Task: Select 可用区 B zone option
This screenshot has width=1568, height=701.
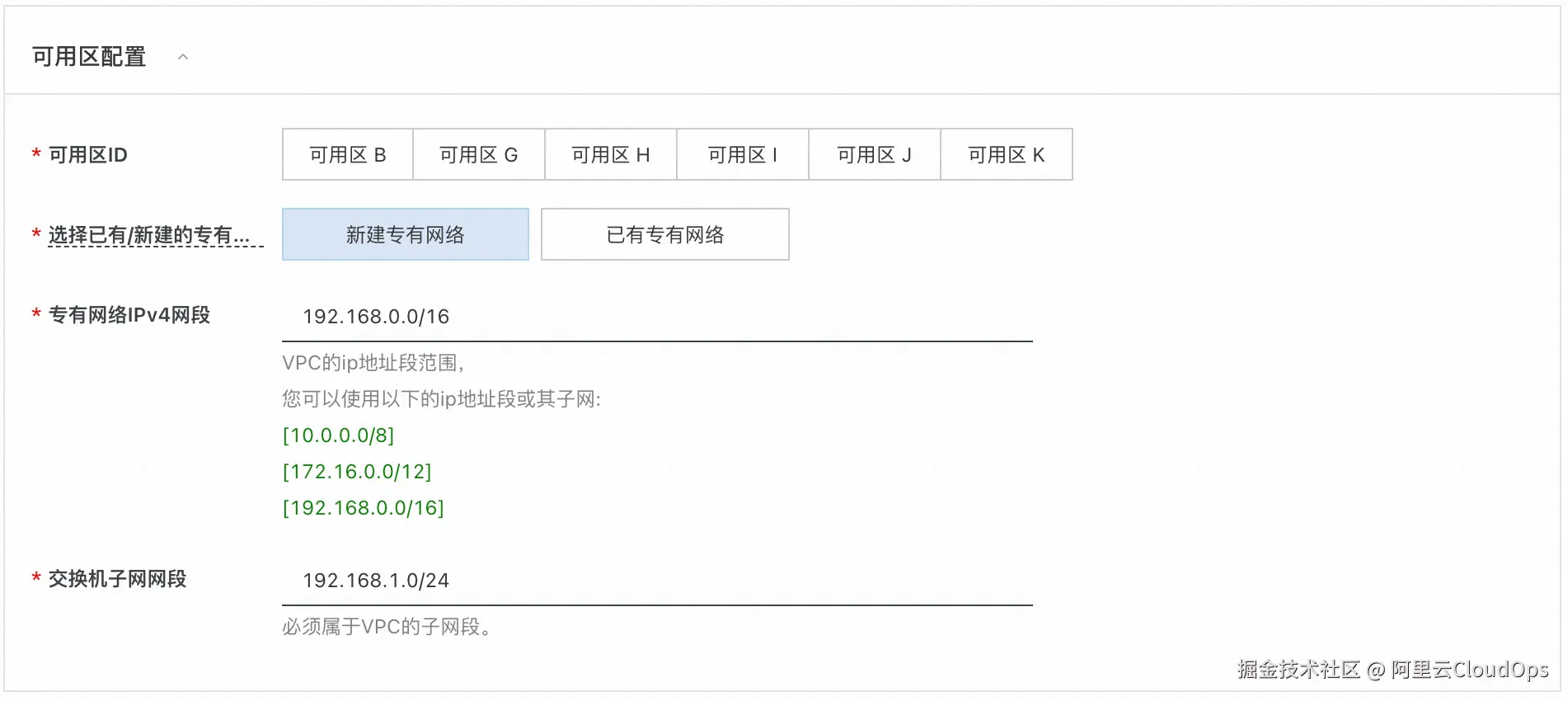Action: [347, 155]
